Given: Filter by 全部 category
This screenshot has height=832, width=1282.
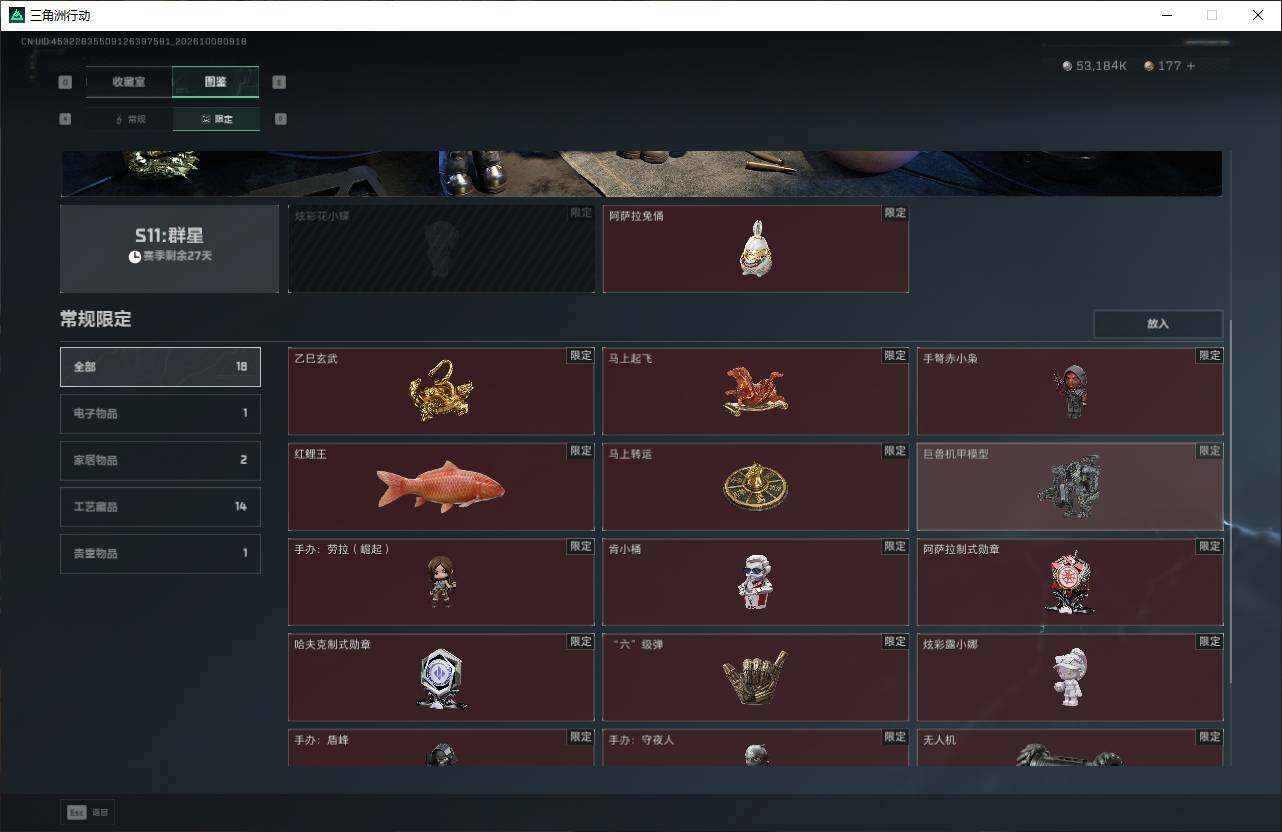Looking at the screenshot, I should [160, 367].
